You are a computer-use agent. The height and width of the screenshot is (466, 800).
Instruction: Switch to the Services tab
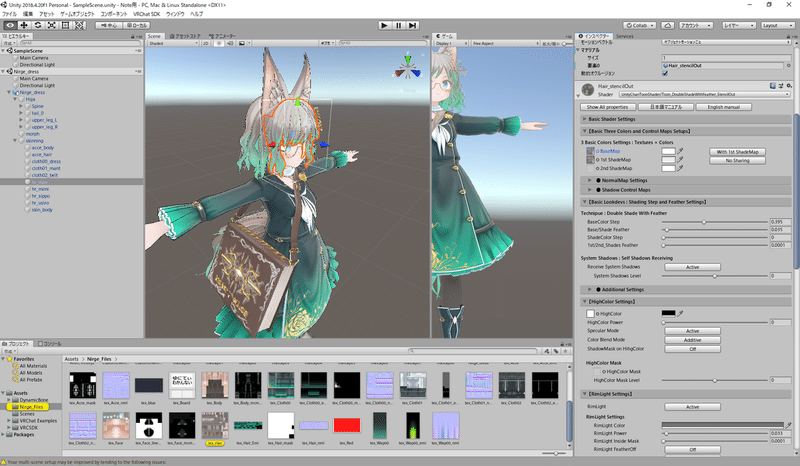click(624, 36)
